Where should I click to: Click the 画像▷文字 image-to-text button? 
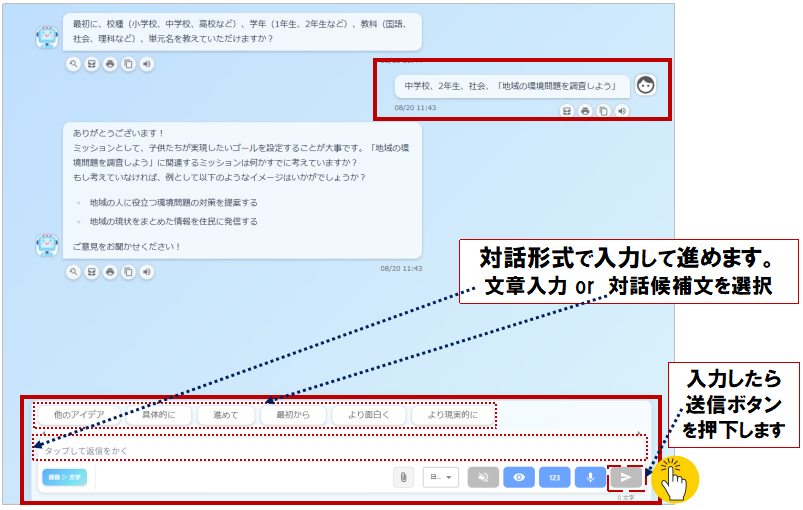pos(64,478)
